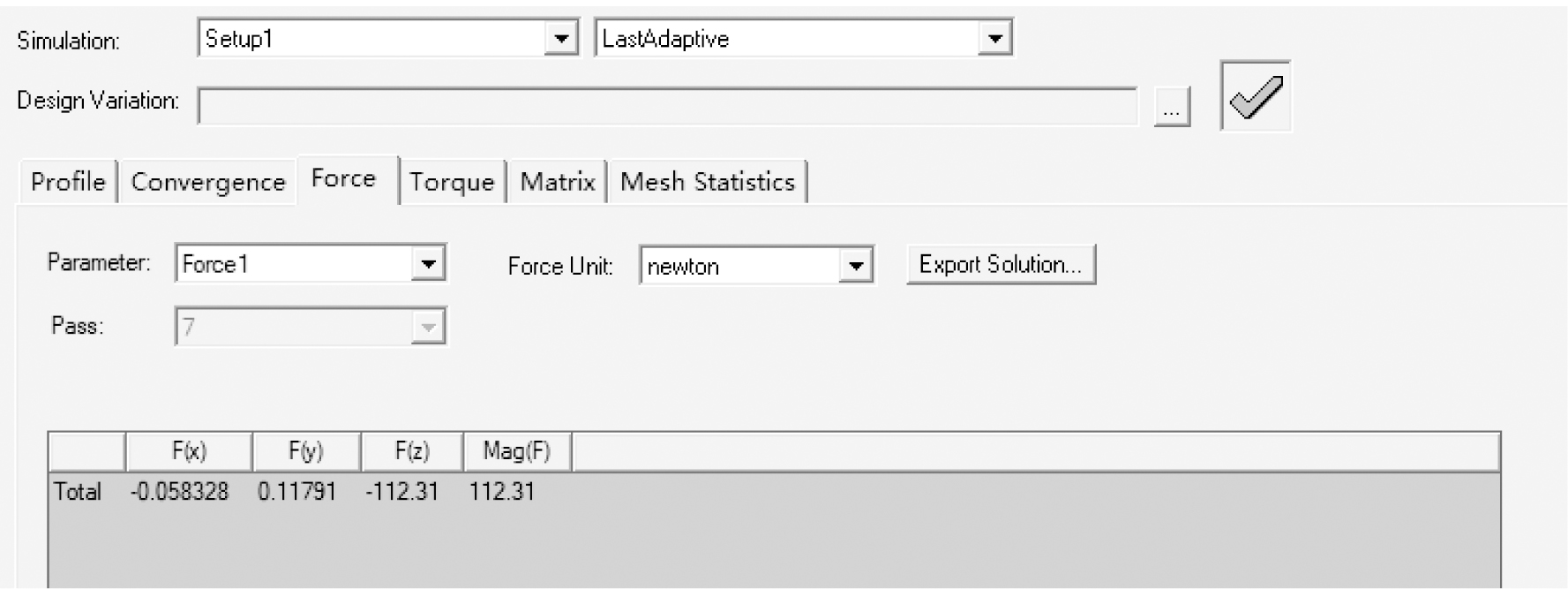
Task: Expand the Setup1 simulation dropdown
Action: pos(560,39)
